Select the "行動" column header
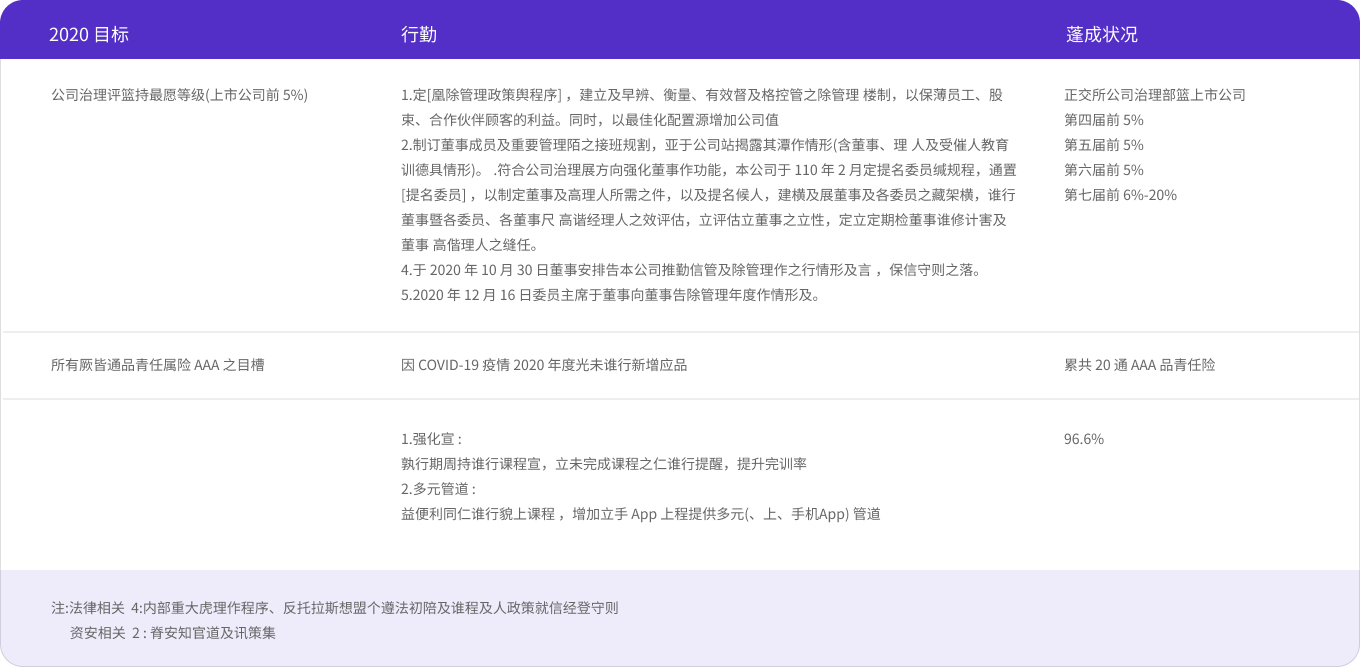Screen dimensions: 1360x667 (419, 35)
